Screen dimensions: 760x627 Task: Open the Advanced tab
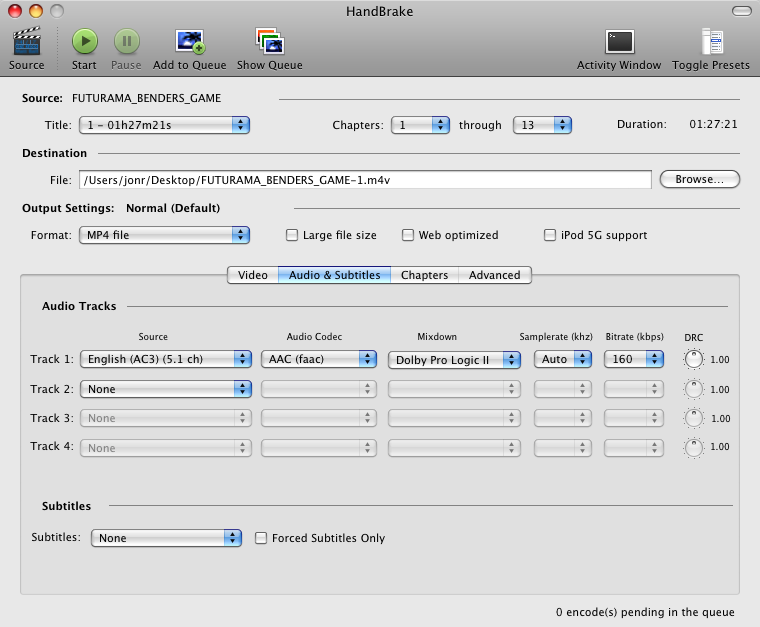[x=495, y=275]
